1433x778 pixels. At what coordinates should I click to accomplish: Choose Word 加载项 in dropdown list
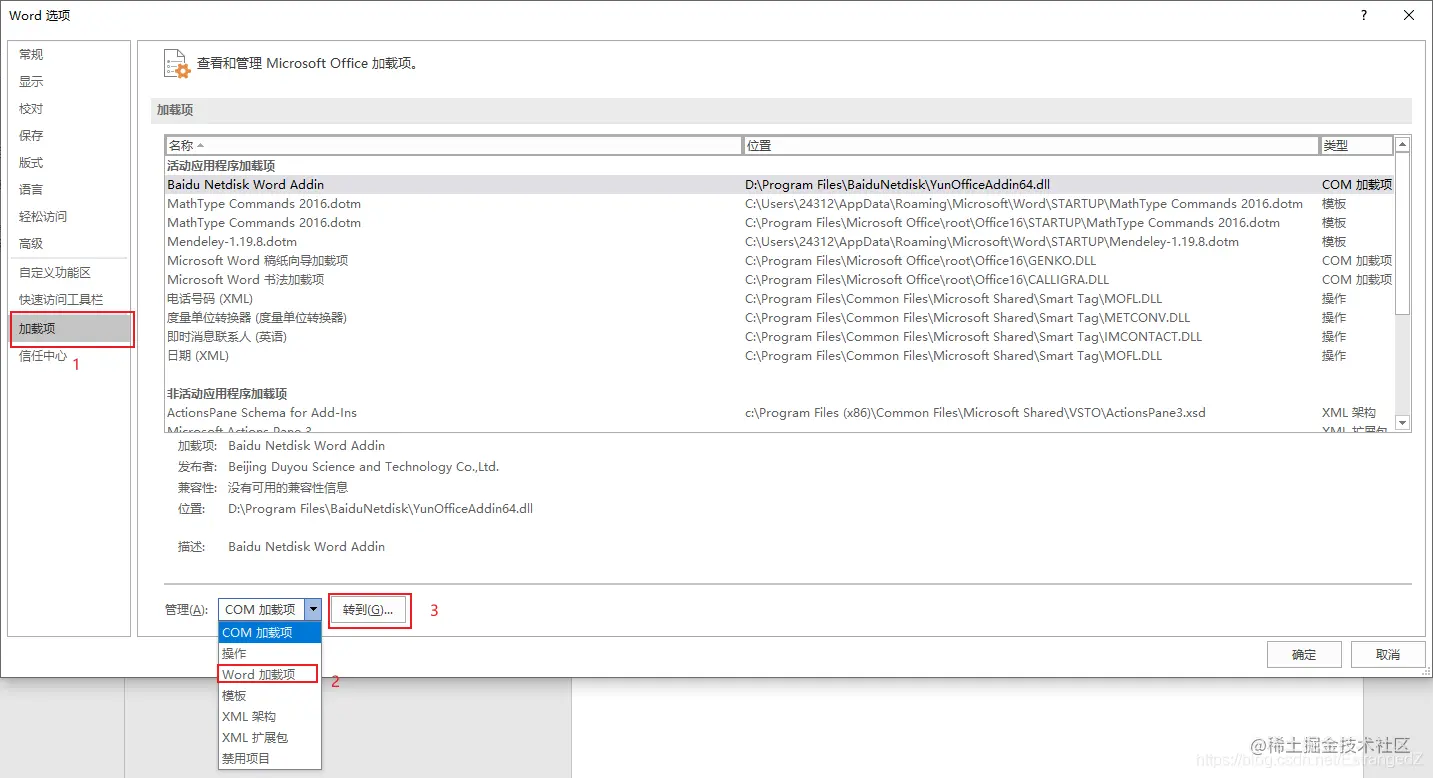[270, 675]
